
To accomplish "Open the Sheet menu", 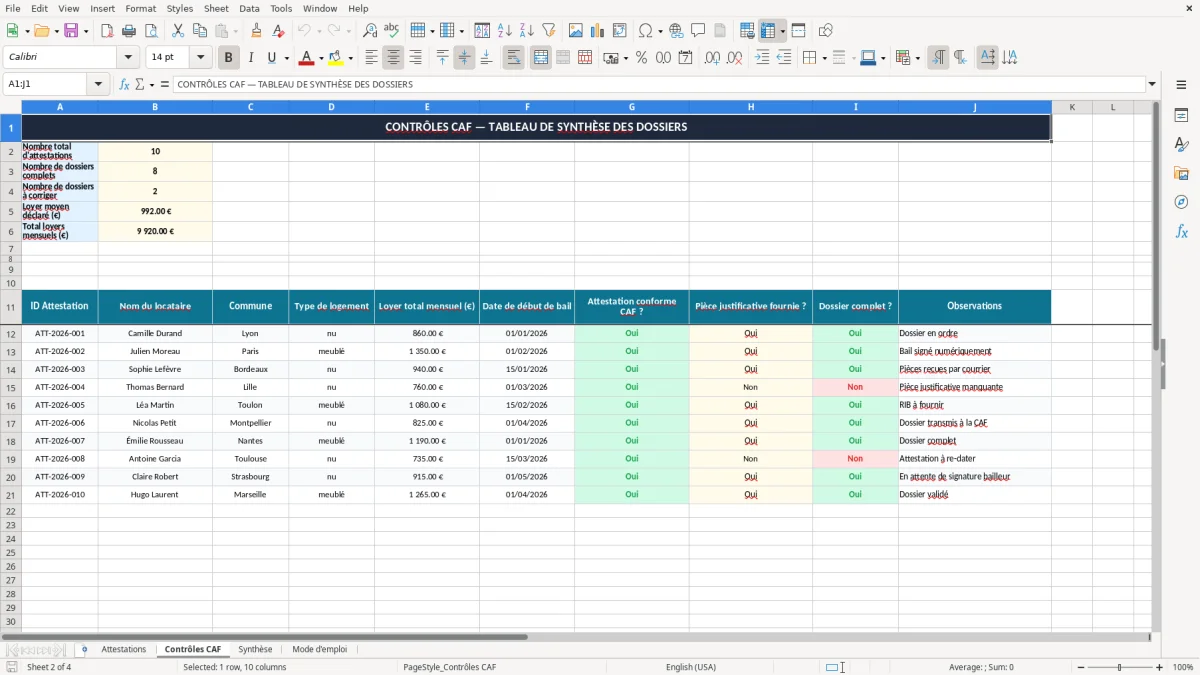I will pos(216,8).
